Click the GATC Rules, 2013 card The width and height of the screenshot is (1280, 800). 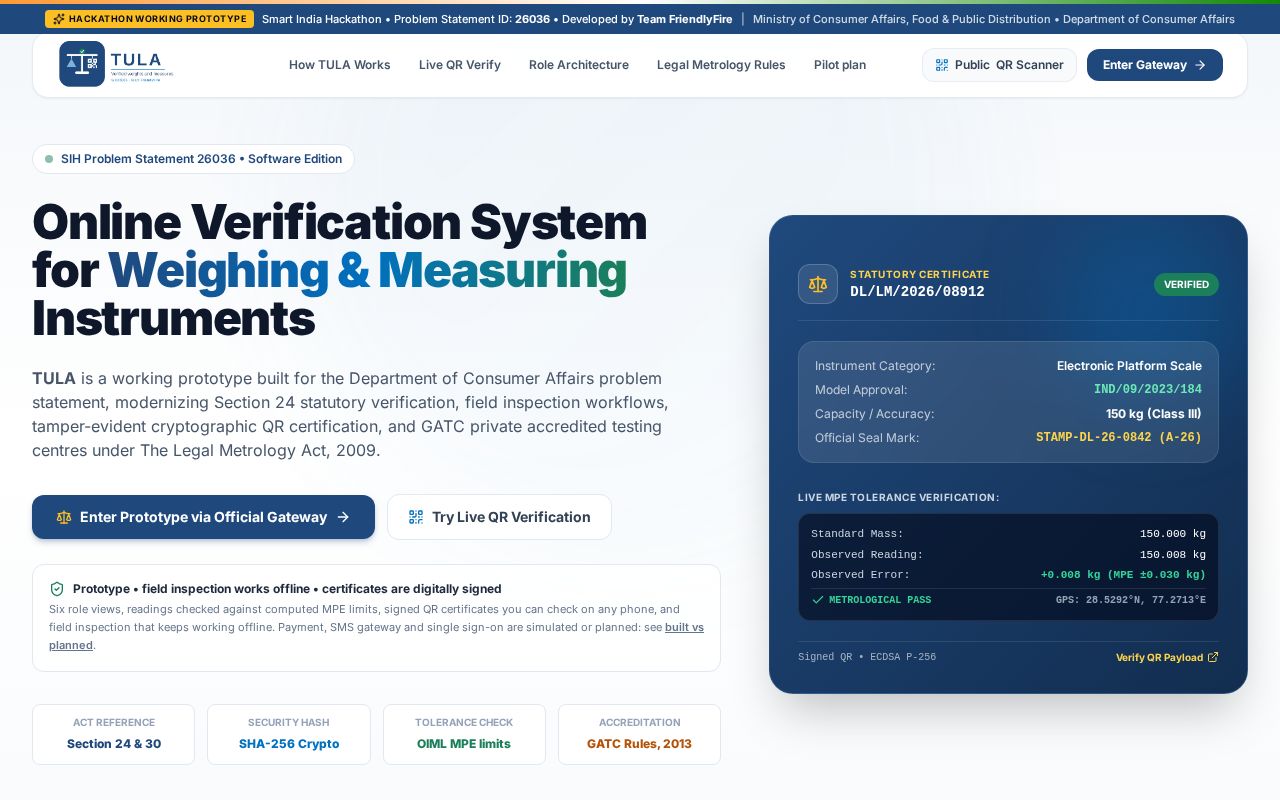(x=639, y=734)
